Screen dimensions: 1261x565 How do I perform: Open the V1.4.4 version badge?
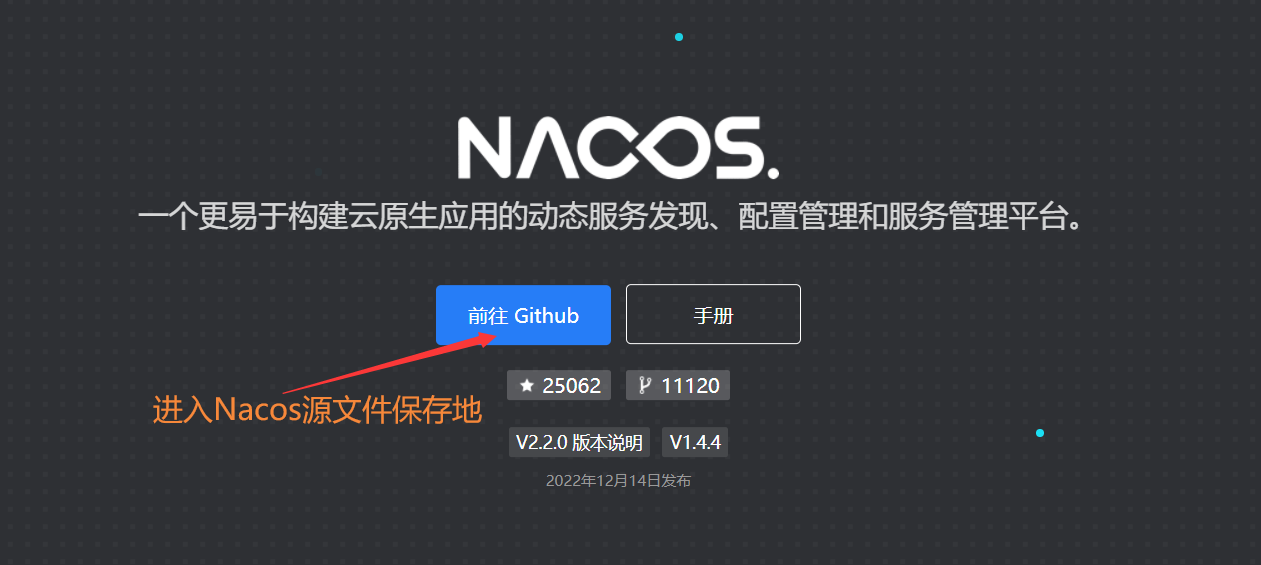[x=695, y=442]
